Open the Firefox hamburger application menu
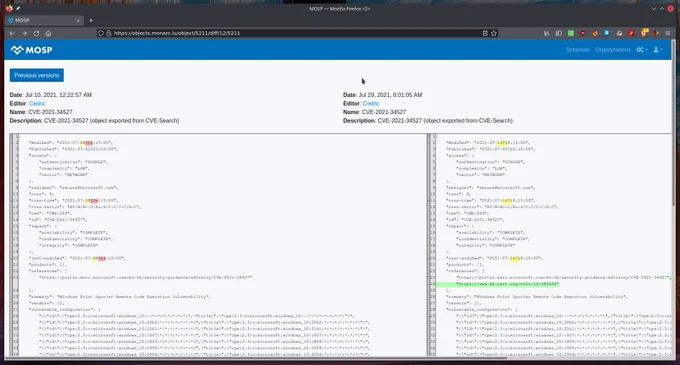The width and height of the screenshot is (680, 365). point(668,33)
